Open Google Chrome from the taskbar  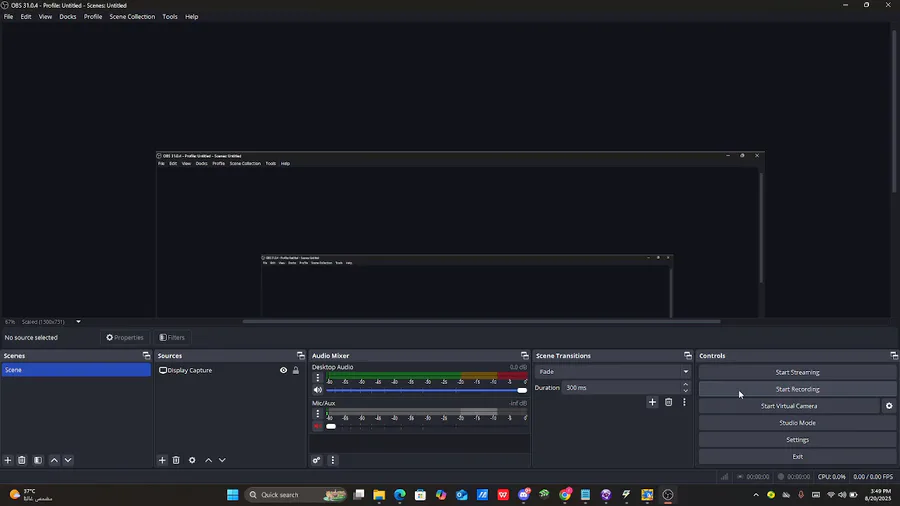(565, 495)
